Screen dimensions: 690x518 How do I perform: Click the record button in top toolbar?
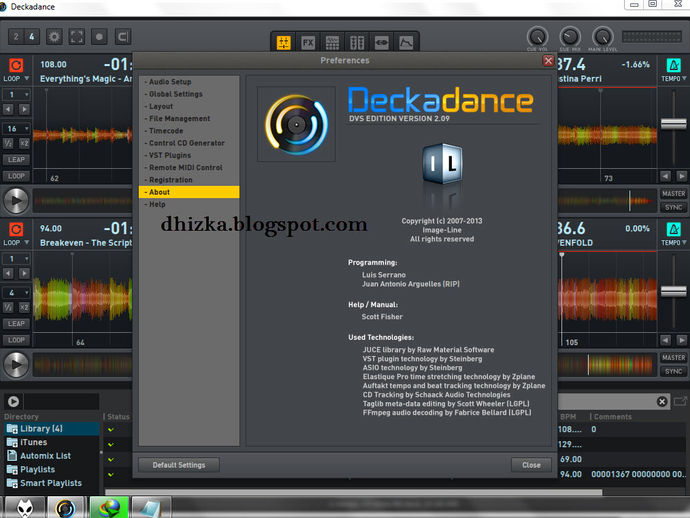[x=100, y=37]
